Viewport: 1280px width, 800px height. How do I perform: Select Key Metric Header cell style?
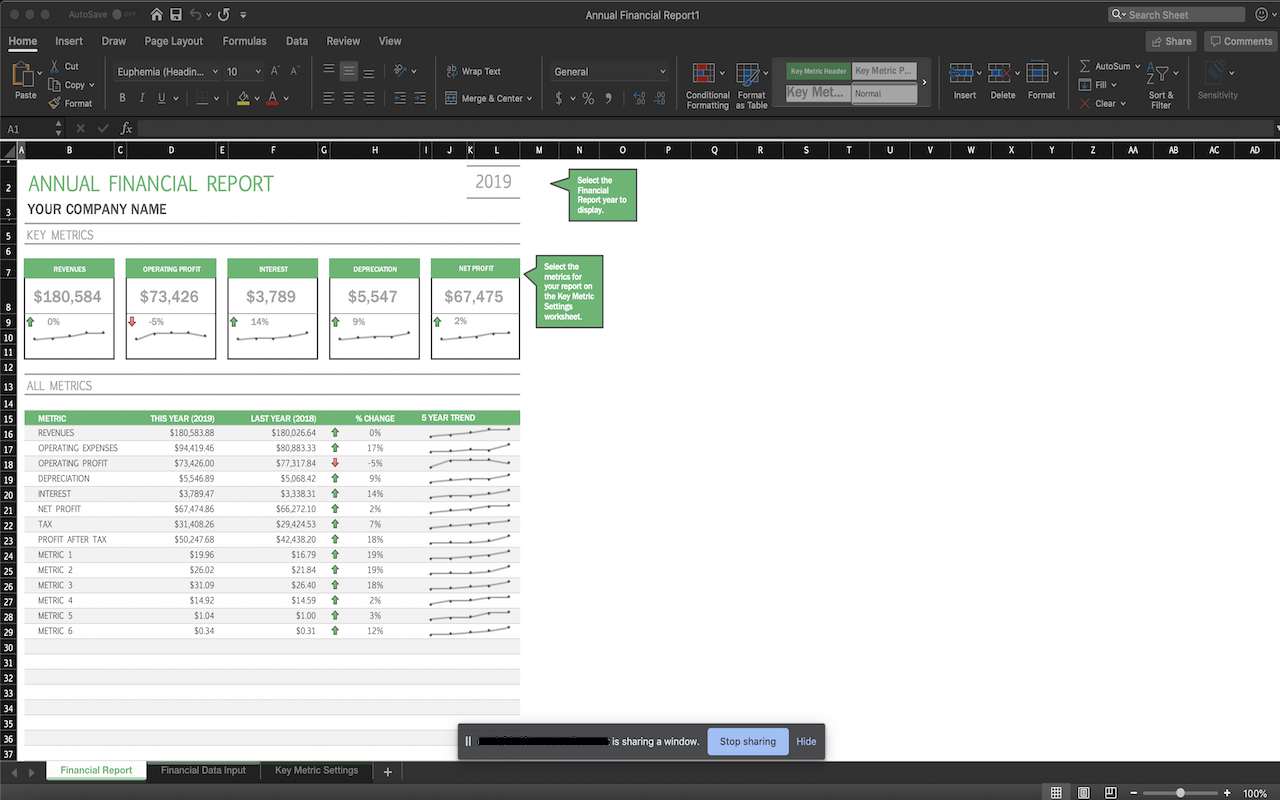817,71
